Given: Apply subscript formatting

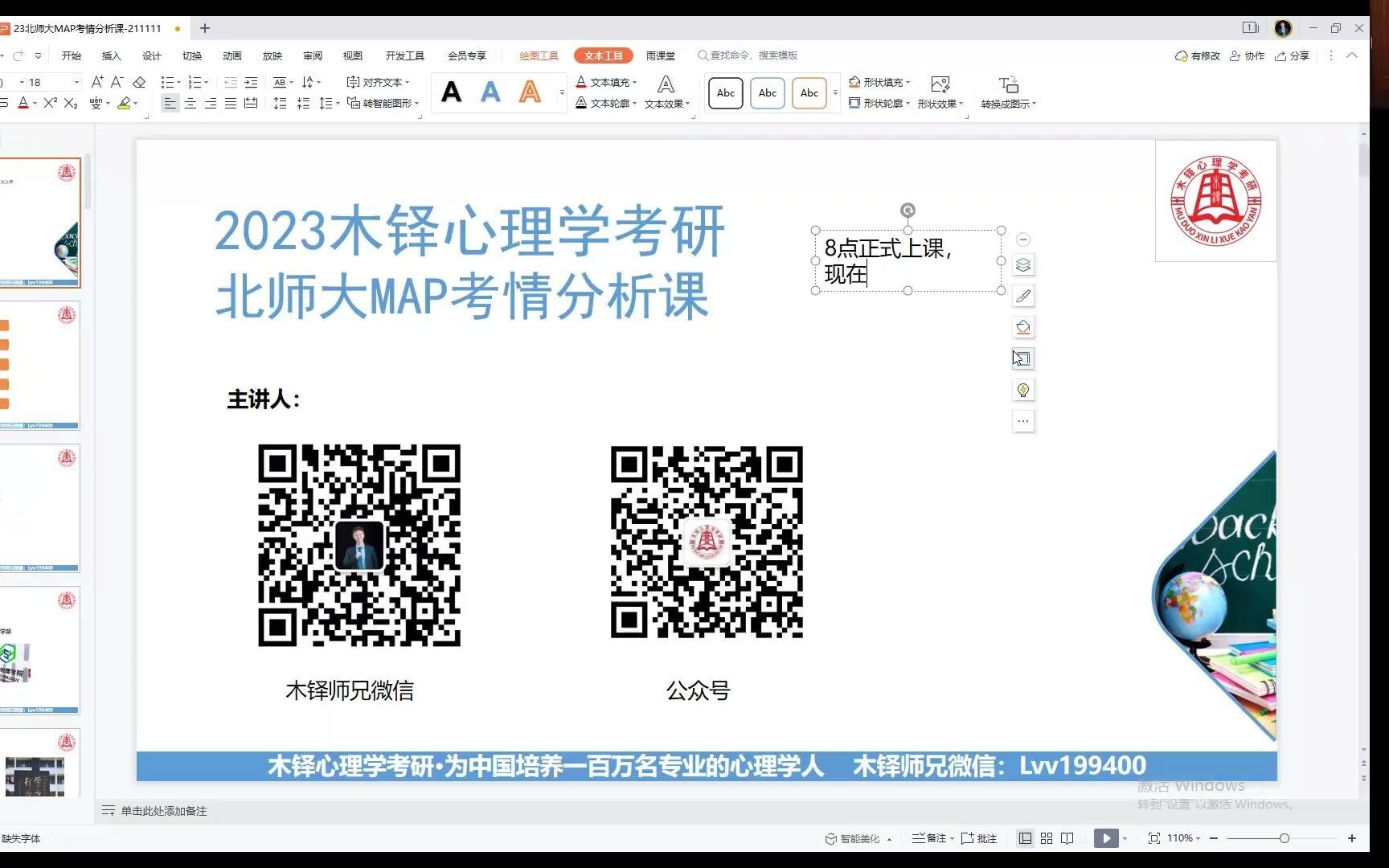Looking at the screenshot, I should [71, 103].
